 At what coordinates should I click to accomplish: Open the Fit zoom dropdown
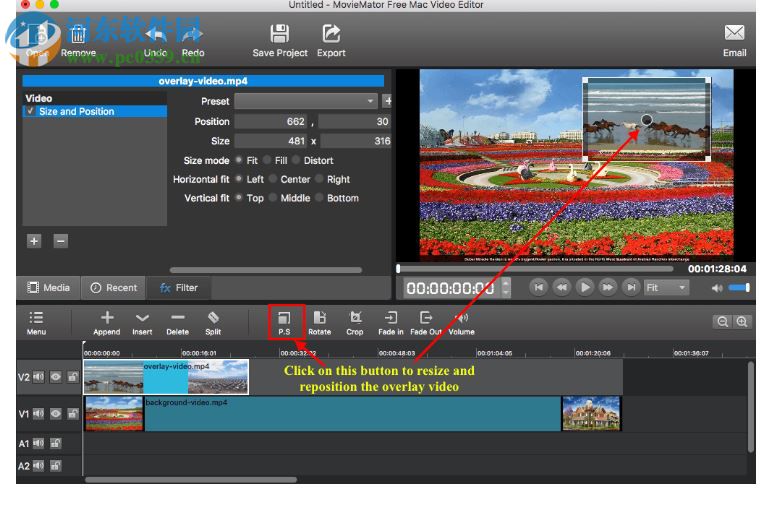tap(666, 288)
